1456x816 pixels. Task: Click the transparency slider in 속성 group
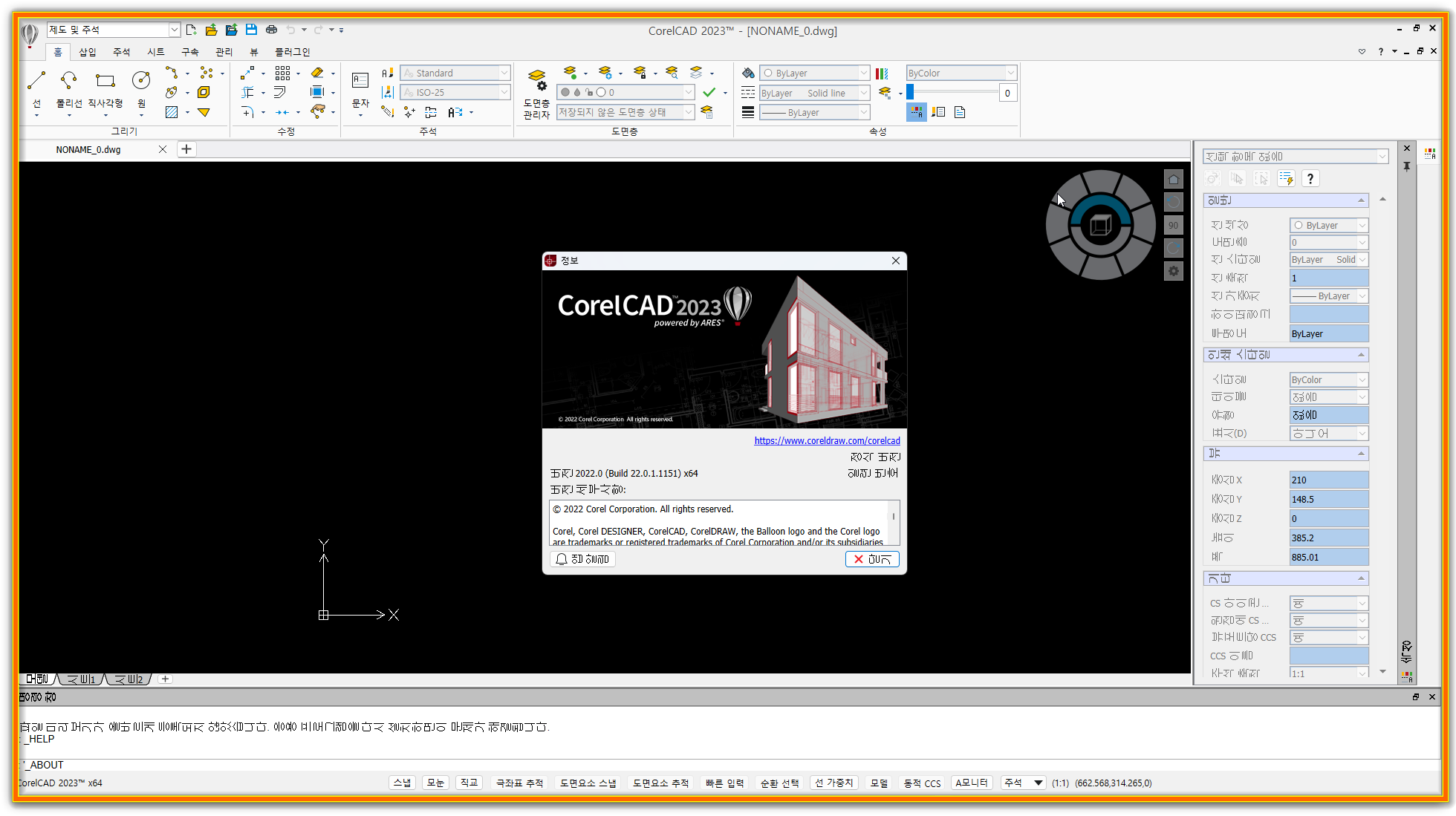coord(952,92)
